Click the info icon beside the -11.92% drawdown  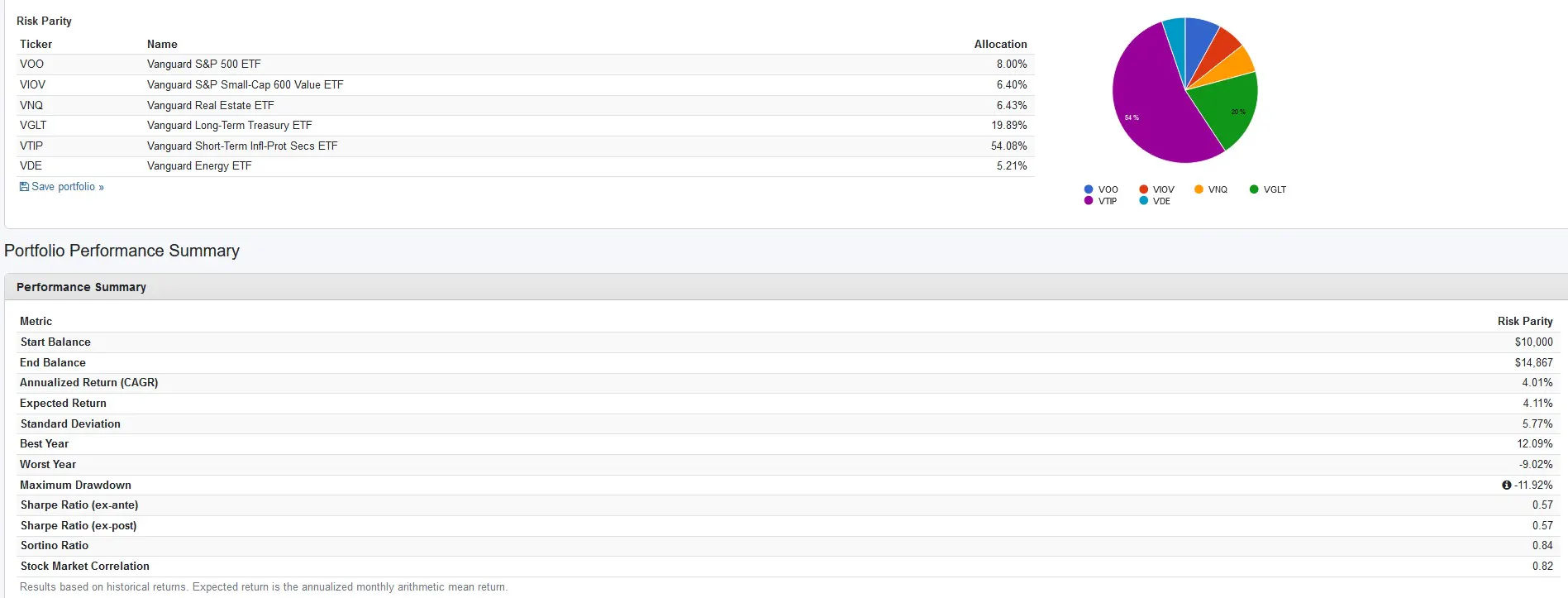tap(1506, 486)
